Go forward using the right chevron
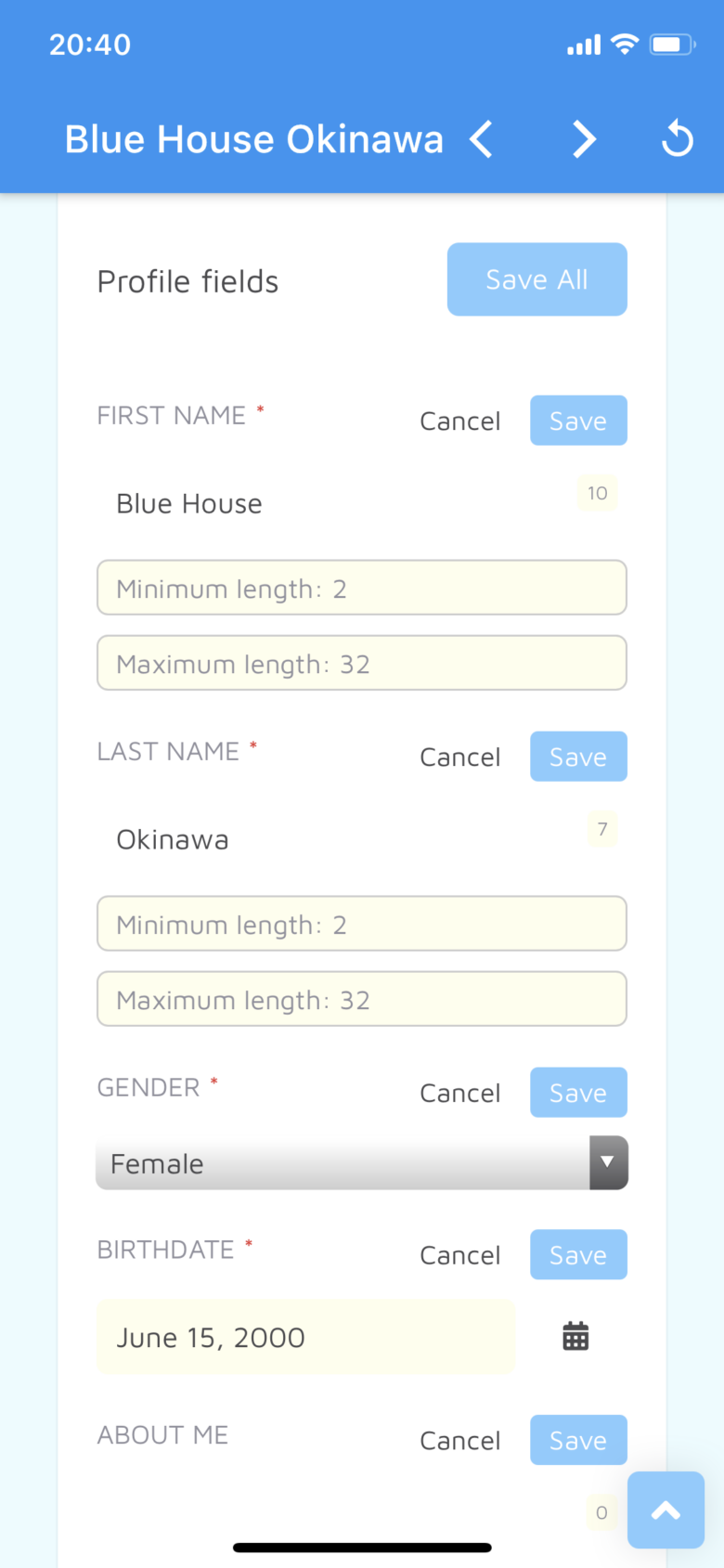 (x=583, y=140)
